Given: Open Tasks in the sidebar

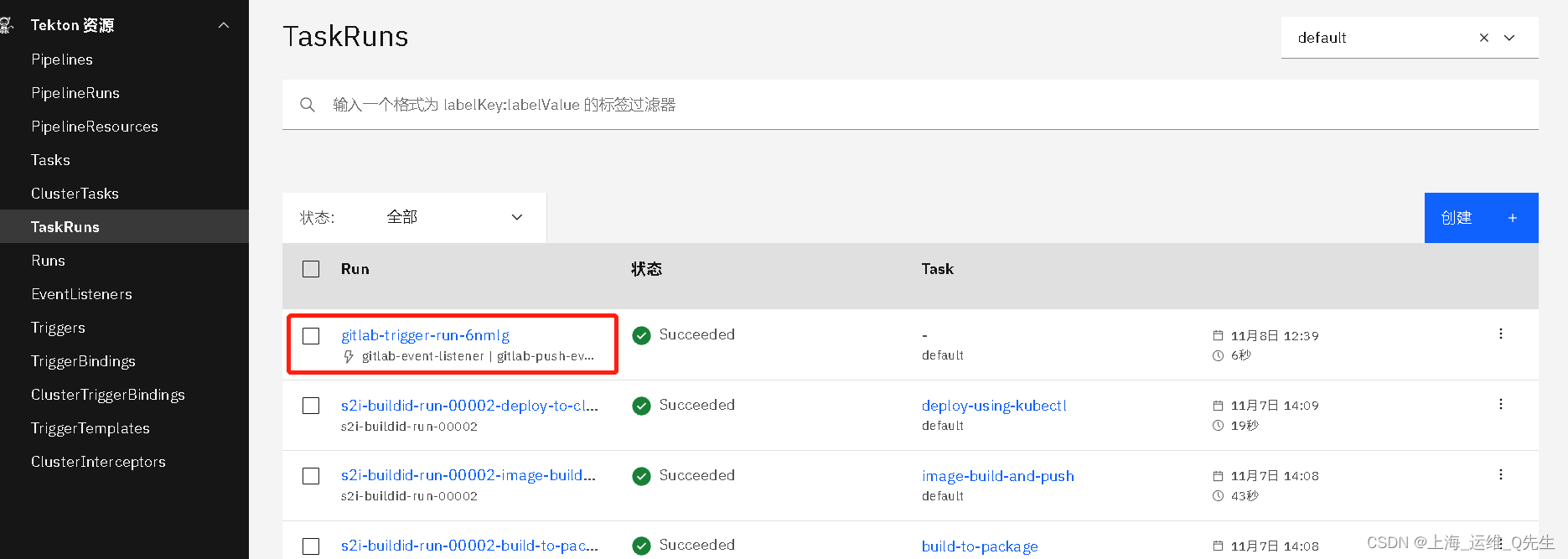Looking at the screenshot, I should [x=50, y=160].
